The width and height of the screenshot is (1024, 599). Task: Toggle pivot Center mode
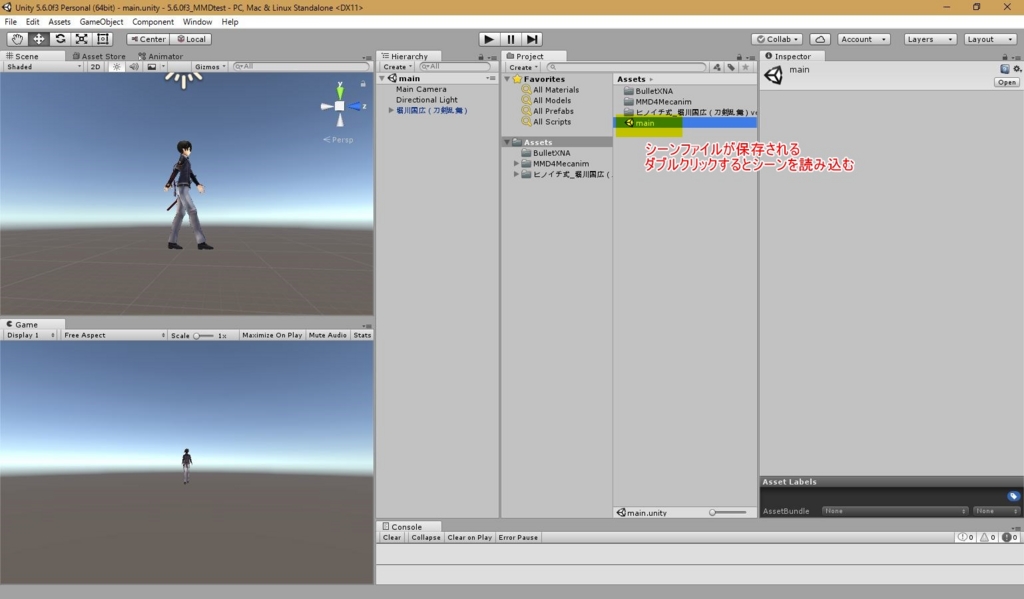[148, 39]
